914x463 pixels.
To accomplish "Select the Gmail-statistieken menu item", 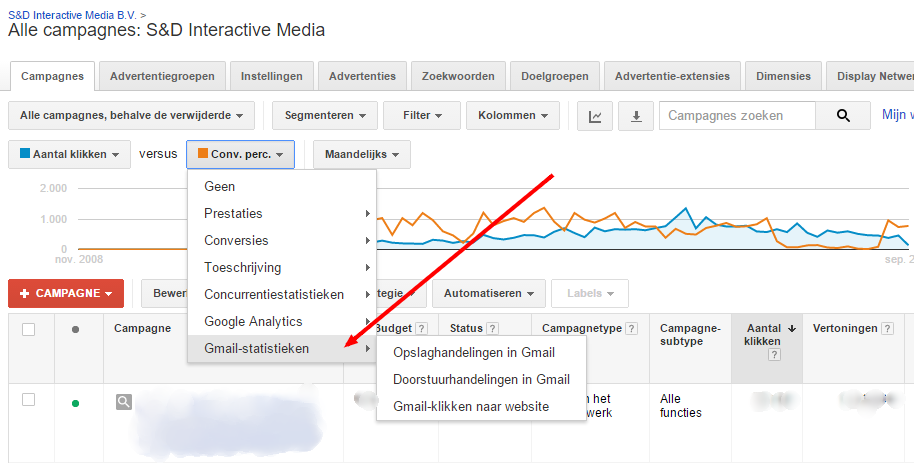I will click(x=282, y=349).
